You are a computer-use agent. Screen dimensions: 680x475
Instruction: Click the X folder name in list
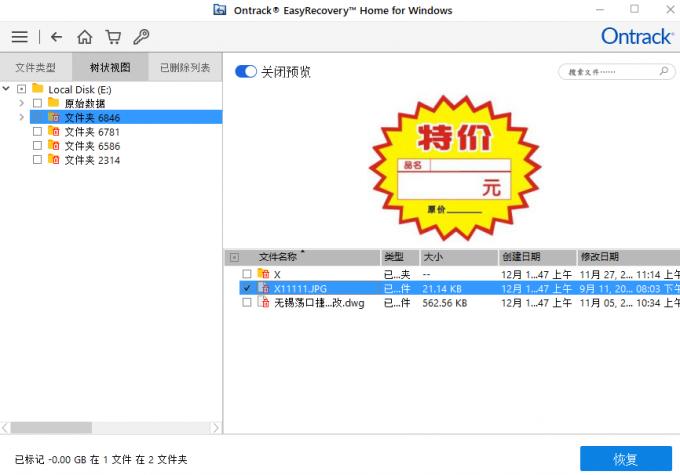[x=277, y=274]
